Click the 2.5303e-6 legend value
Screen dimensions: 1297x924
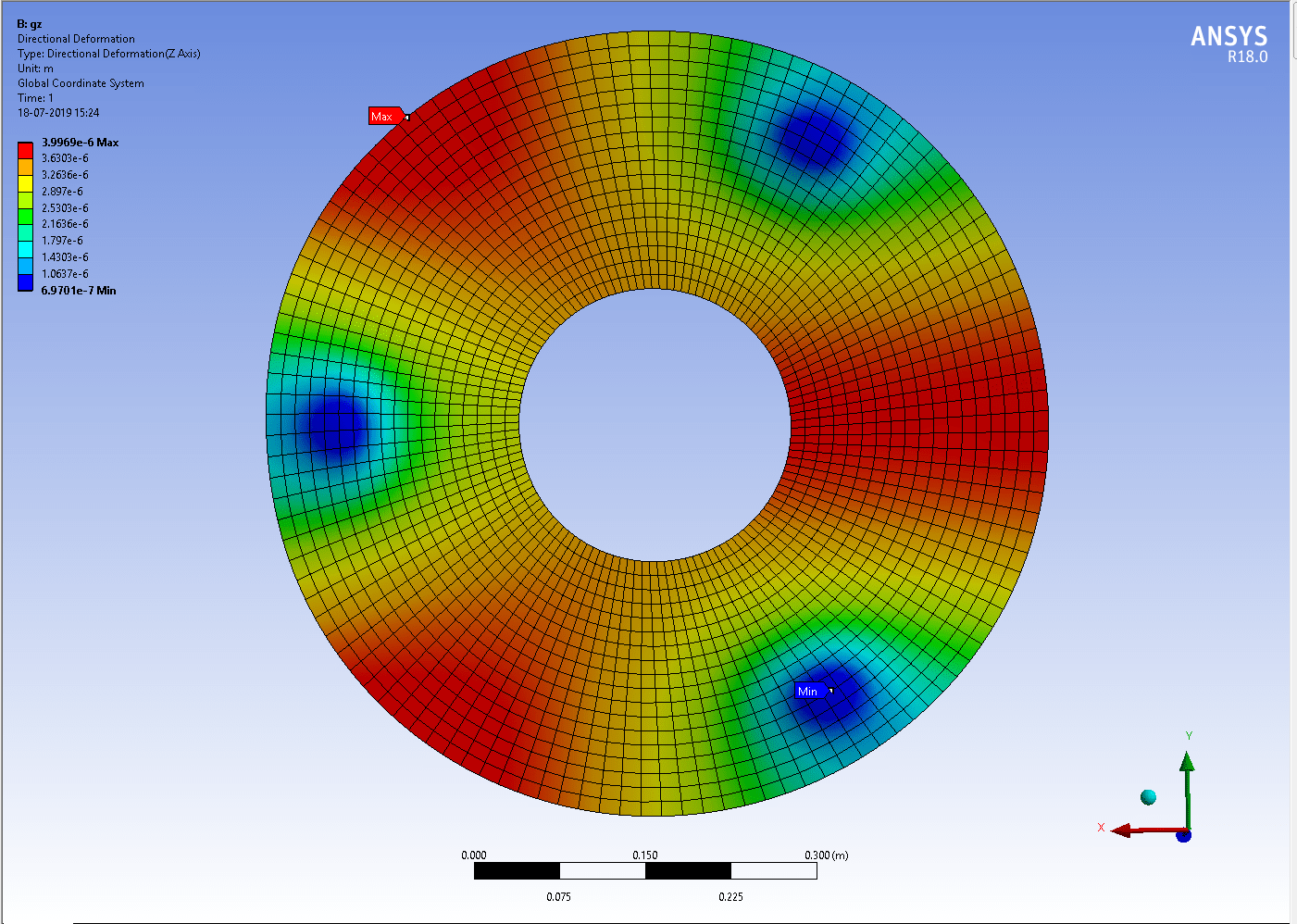(65, 208)
